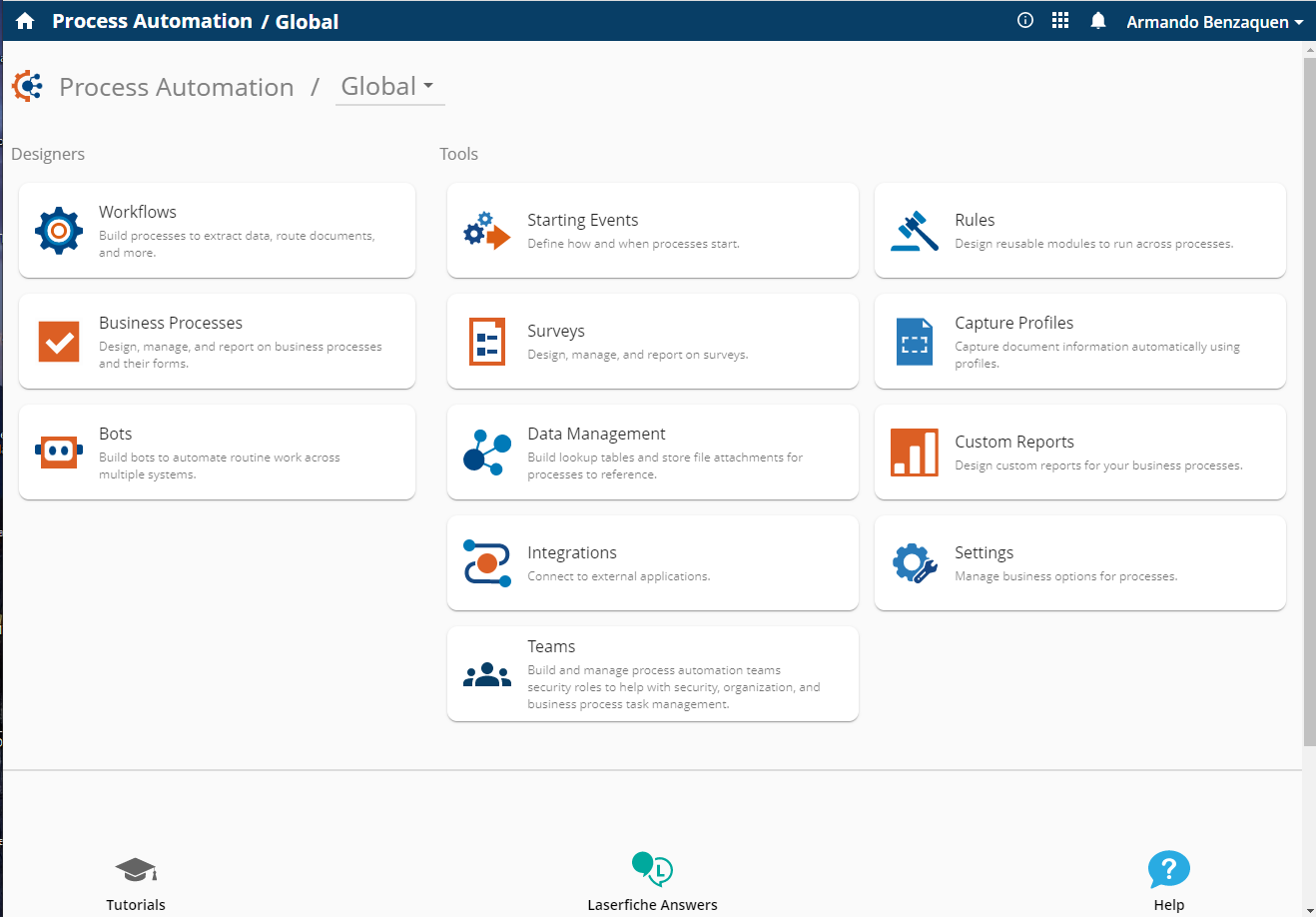Click 'Design reusable modules' Rules description

coord(1094,244)
